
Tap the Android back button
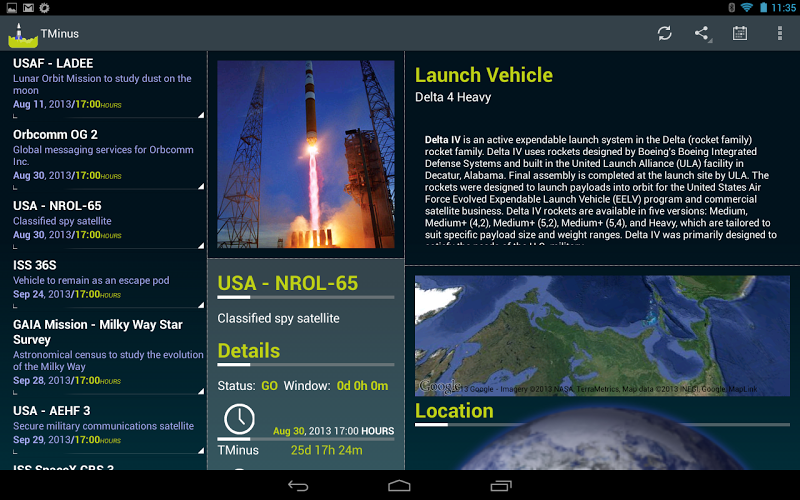coord(298,485)
